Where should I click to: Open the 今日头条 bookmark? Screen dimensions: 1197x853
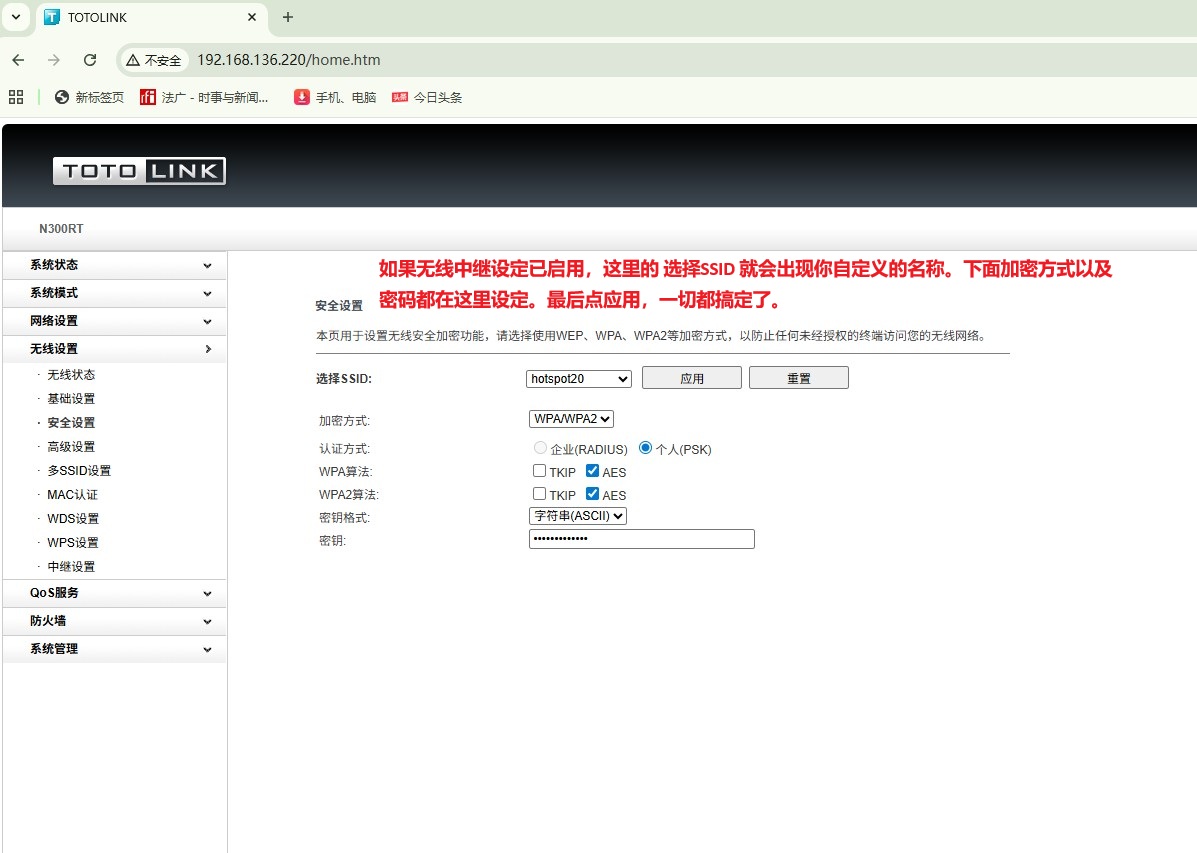pos(427,97)
